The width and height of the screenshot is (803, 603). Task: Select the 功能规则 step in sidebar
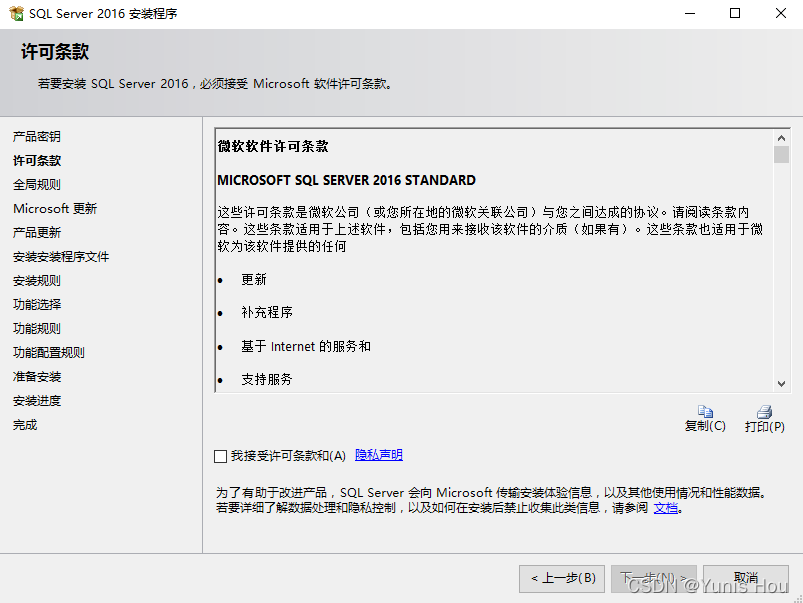(37, 328)
